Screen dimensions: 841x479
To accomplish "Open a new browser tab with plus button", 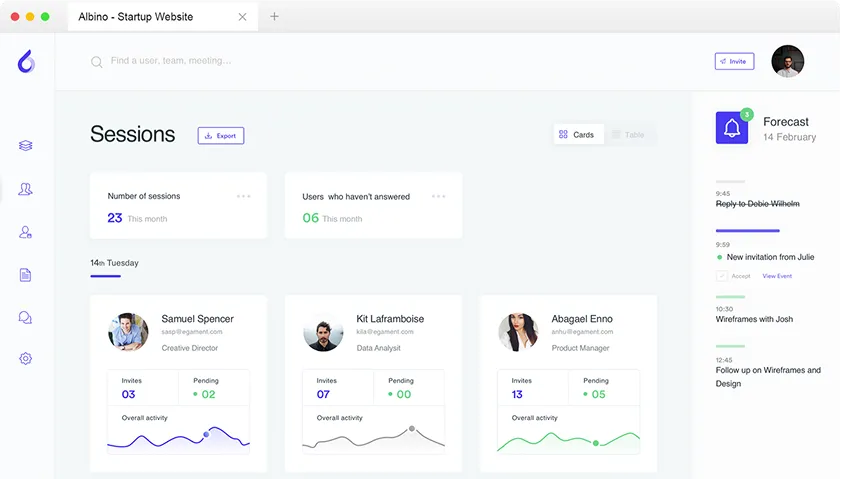I will point(275,16).
